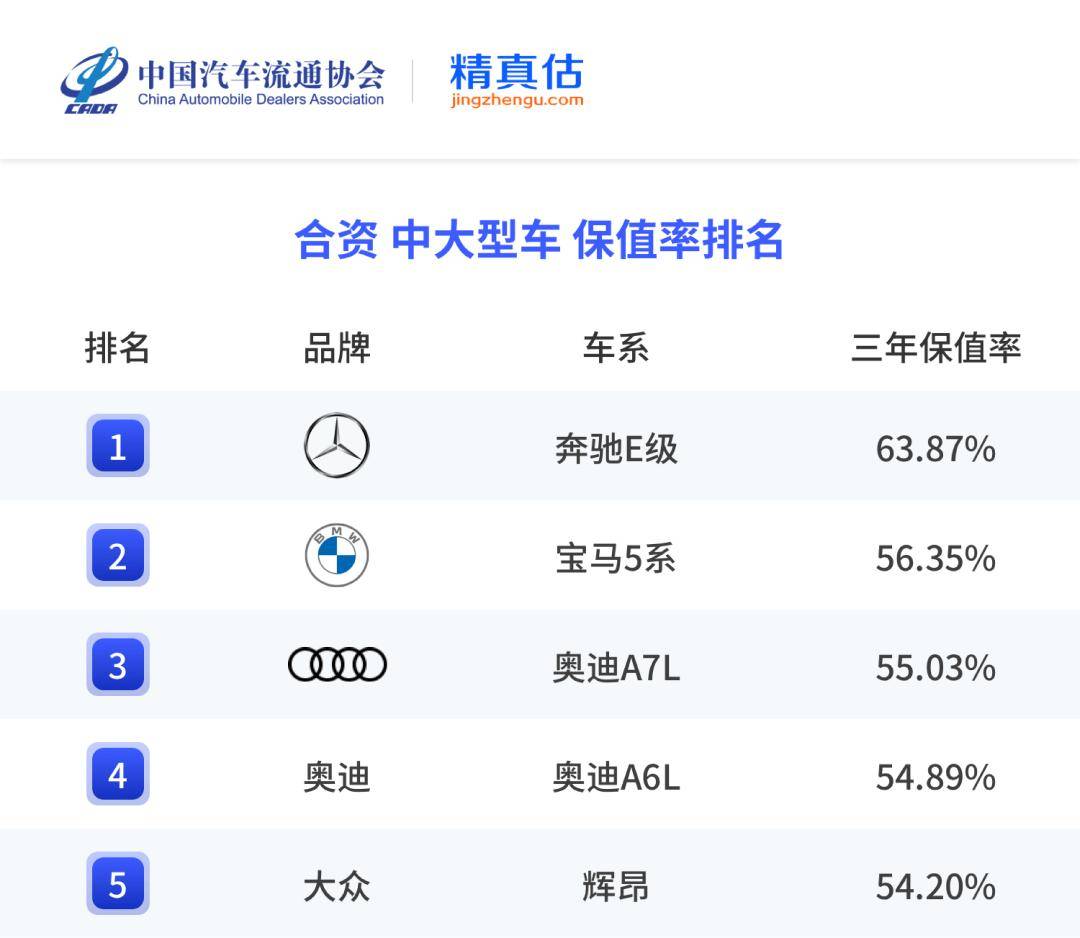Screen dimensions: 1080x938
Task: Click the BMW roundel logo
Action: coord(337,556)
